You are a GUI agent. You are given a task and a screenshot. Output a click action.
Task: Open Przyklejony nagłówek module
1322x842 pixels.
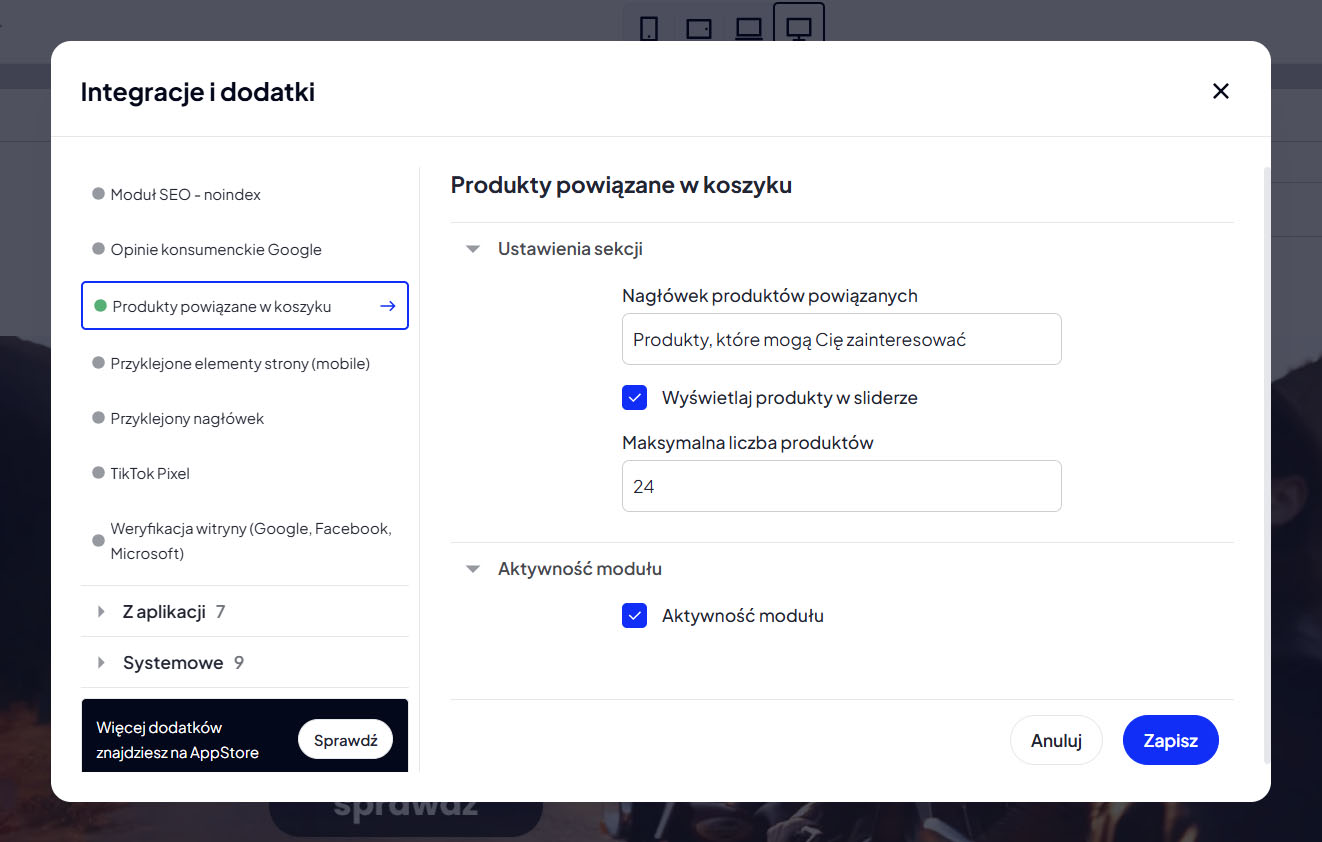click(x=187, y=419)
